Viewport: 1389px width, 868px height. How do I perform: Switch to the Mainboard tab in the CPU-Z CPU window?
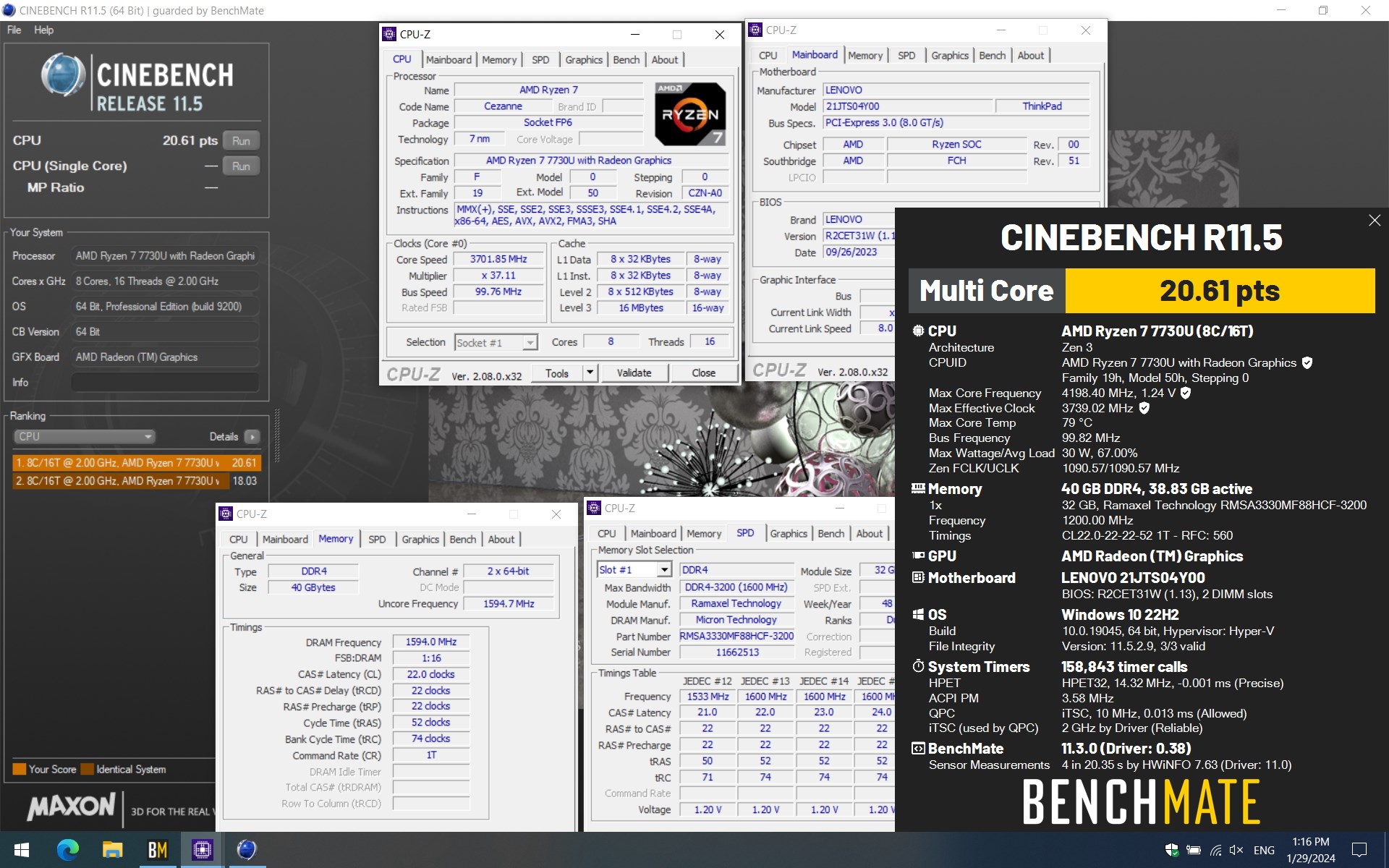click(449, 60)
